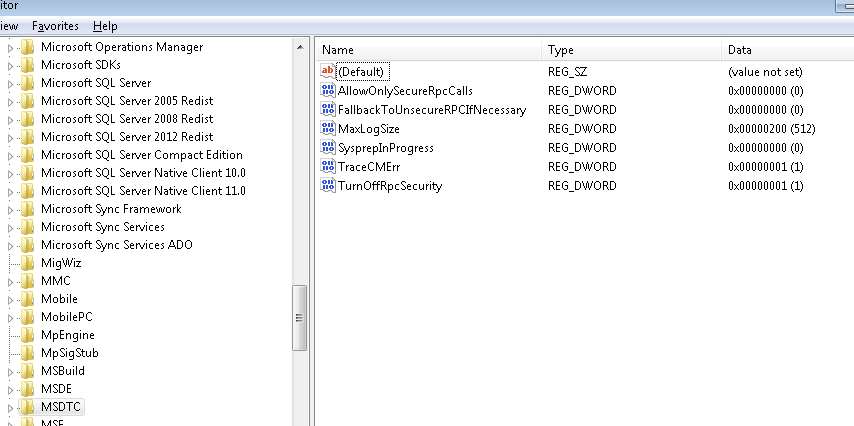Screen dimensions: 854x426
Task: Click folder icon of MigWiz key
Action: [x=27, y=263]
